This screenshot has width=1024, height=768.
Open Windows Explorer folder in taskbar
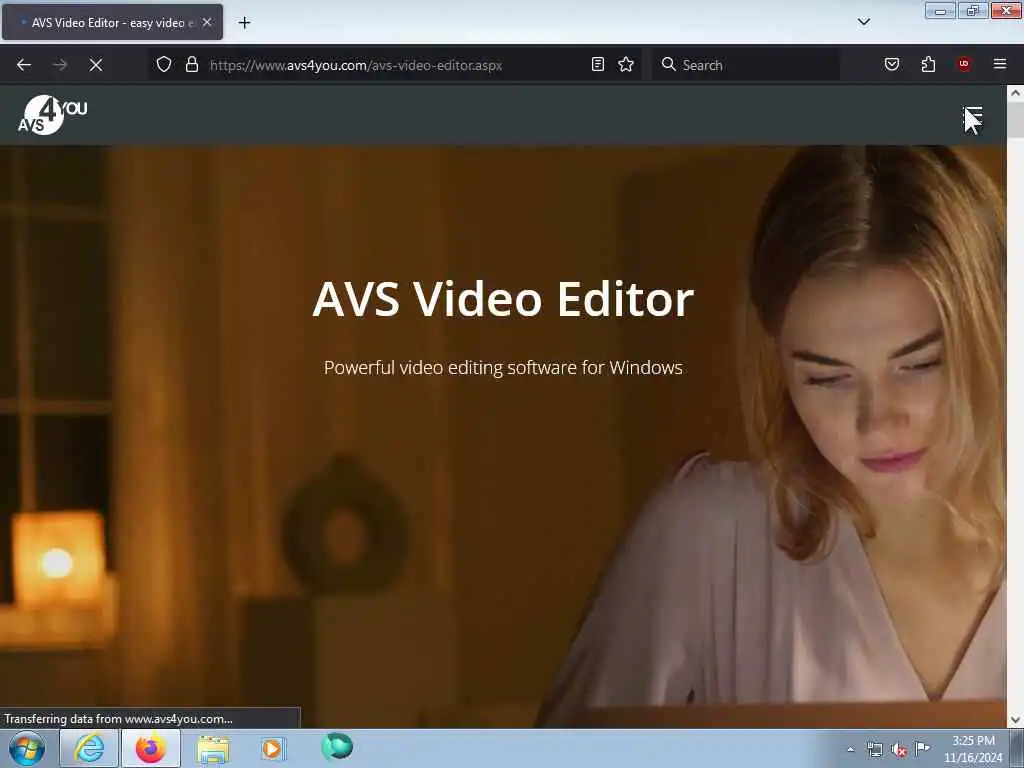(x=213, y=749)
